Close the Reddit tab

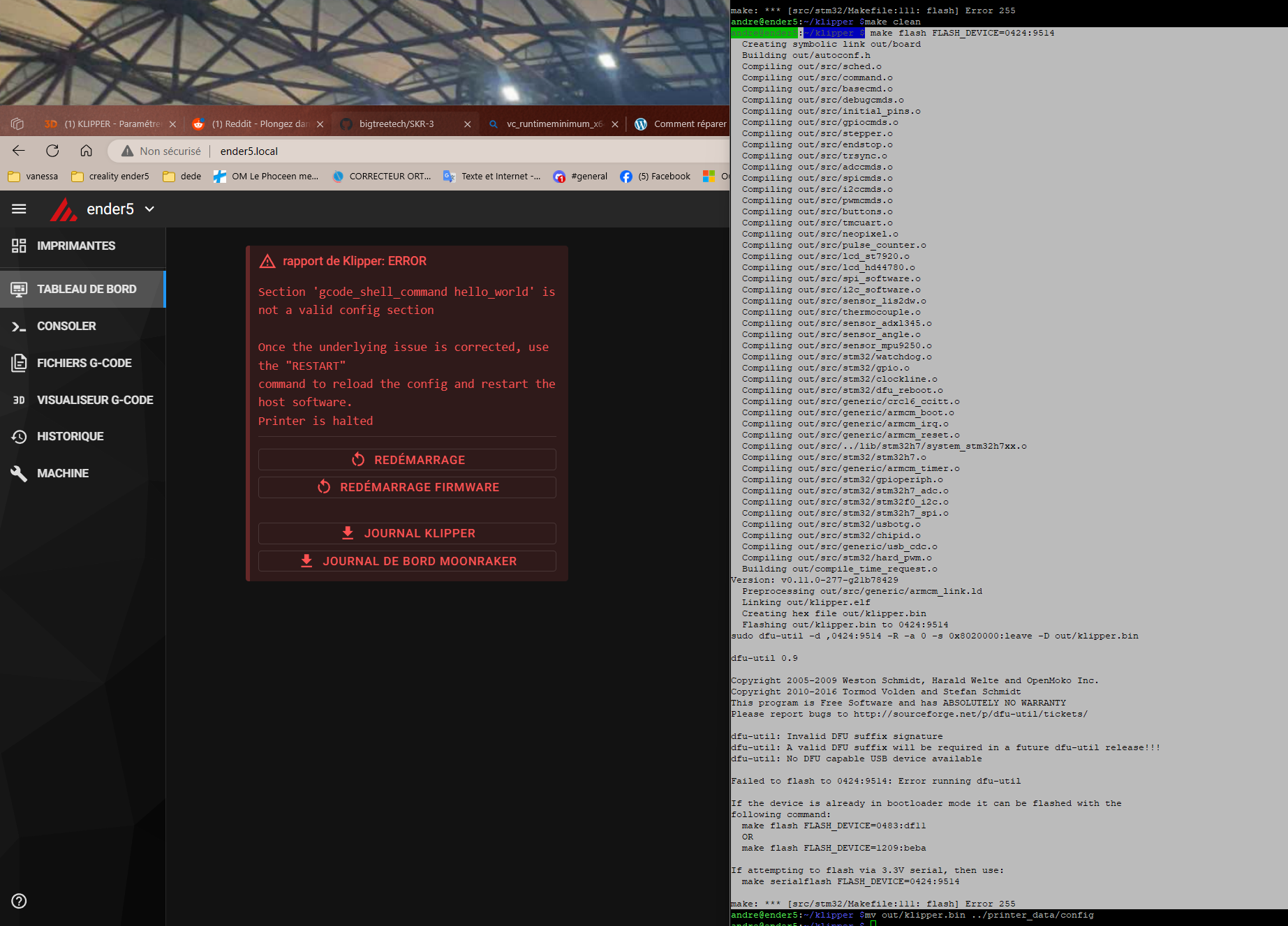point(320,124)
